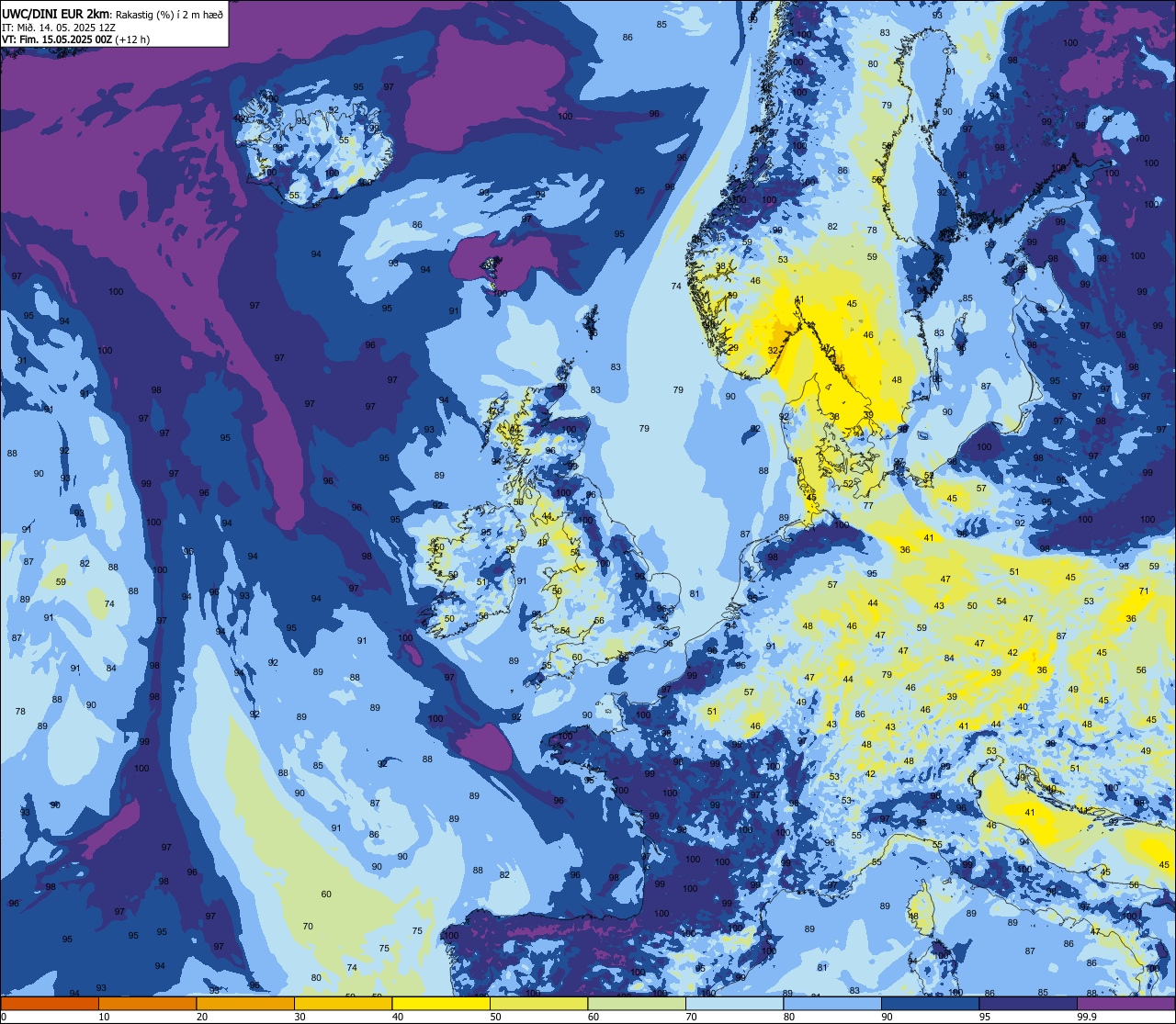
Task: Click the '40' tick label on legend
Action: (x=398, y=1017)
